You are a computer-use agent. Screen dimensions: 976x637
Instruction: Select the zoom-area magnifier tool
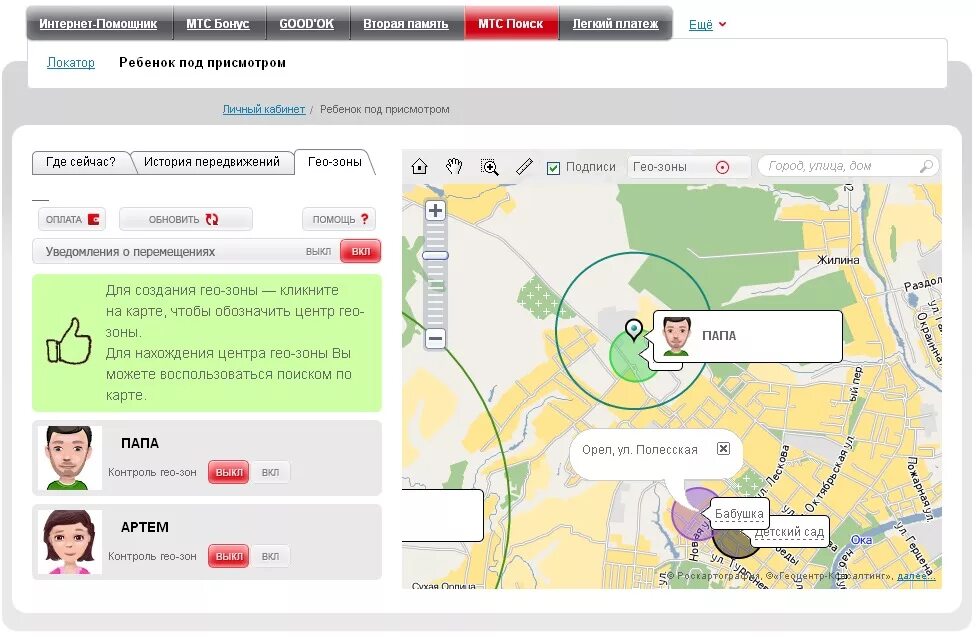click(x=490, y=166)
